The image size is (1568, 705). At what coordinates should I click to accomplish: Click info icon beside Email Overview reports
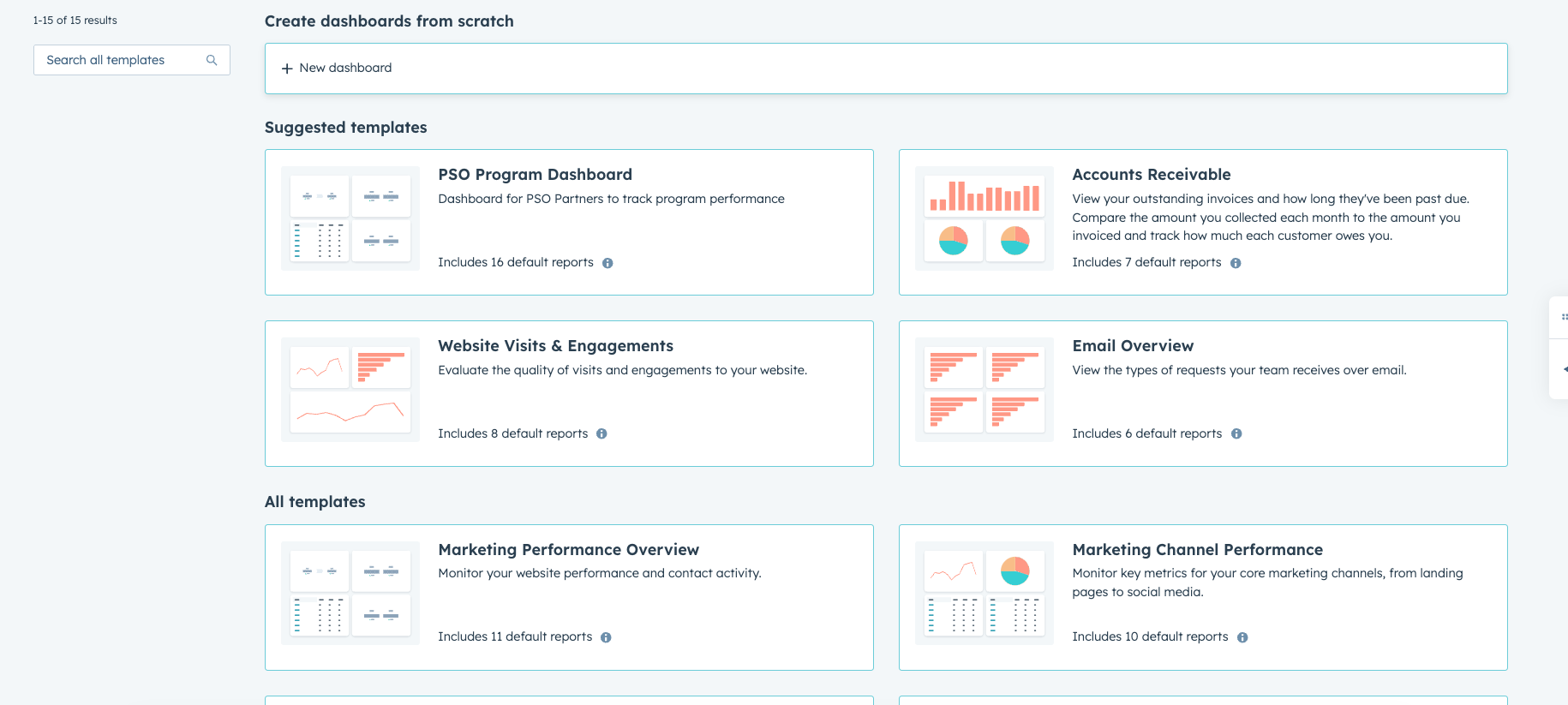1236,434
